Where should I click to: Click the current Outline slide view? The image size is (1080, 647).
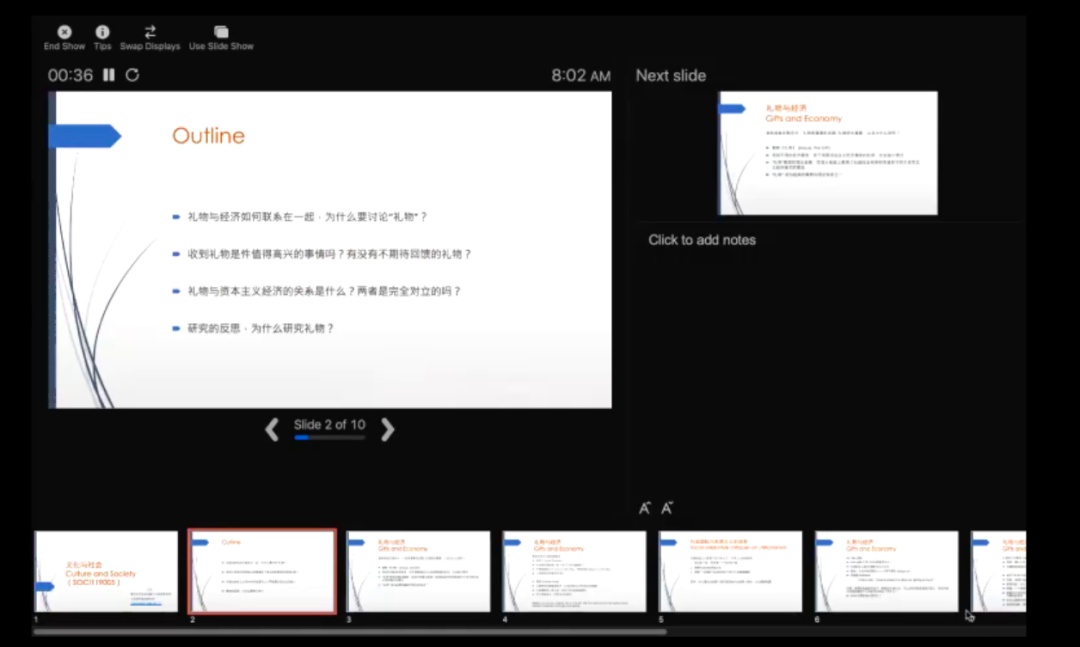click(x=333, y=250)
